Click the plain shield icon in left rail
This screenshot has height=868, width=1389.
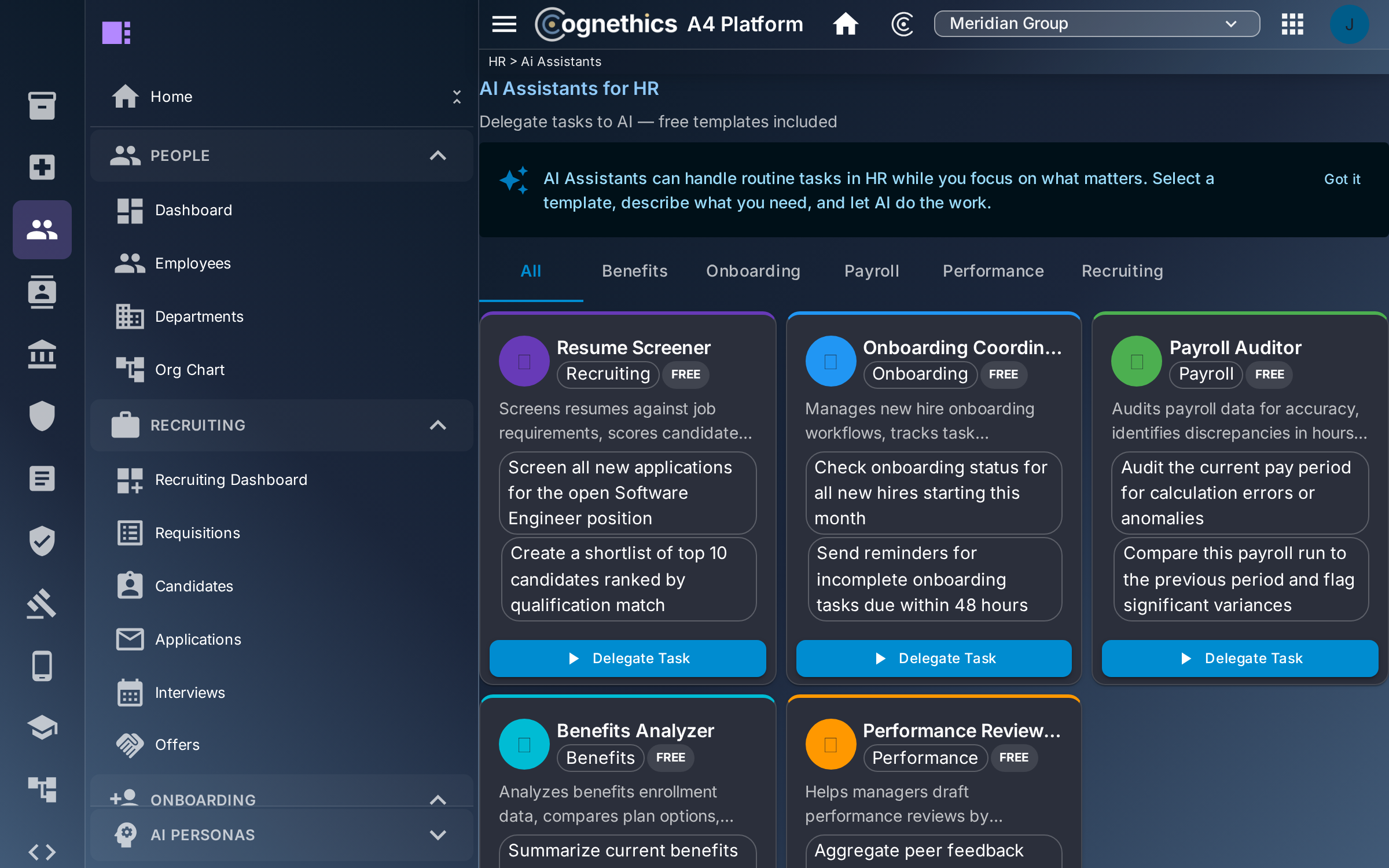[42, 416]
